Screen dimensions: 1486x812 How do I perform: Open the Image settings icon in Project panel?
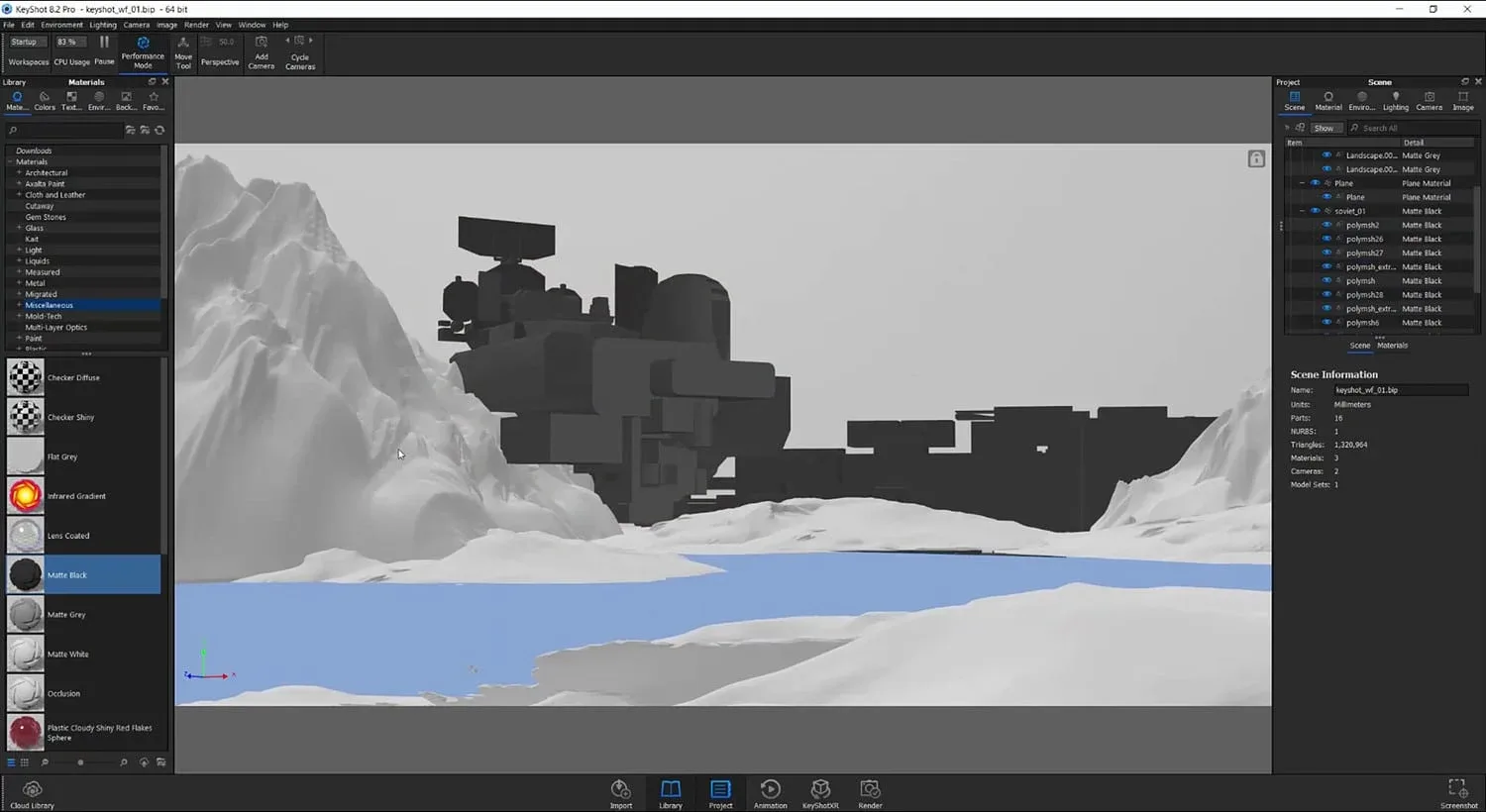(x=1462, y=99)
